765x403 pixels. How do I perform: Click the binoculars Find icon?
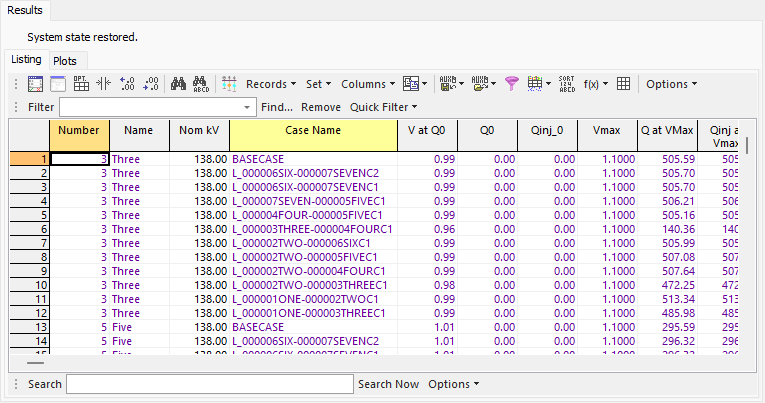click(179, 84)
